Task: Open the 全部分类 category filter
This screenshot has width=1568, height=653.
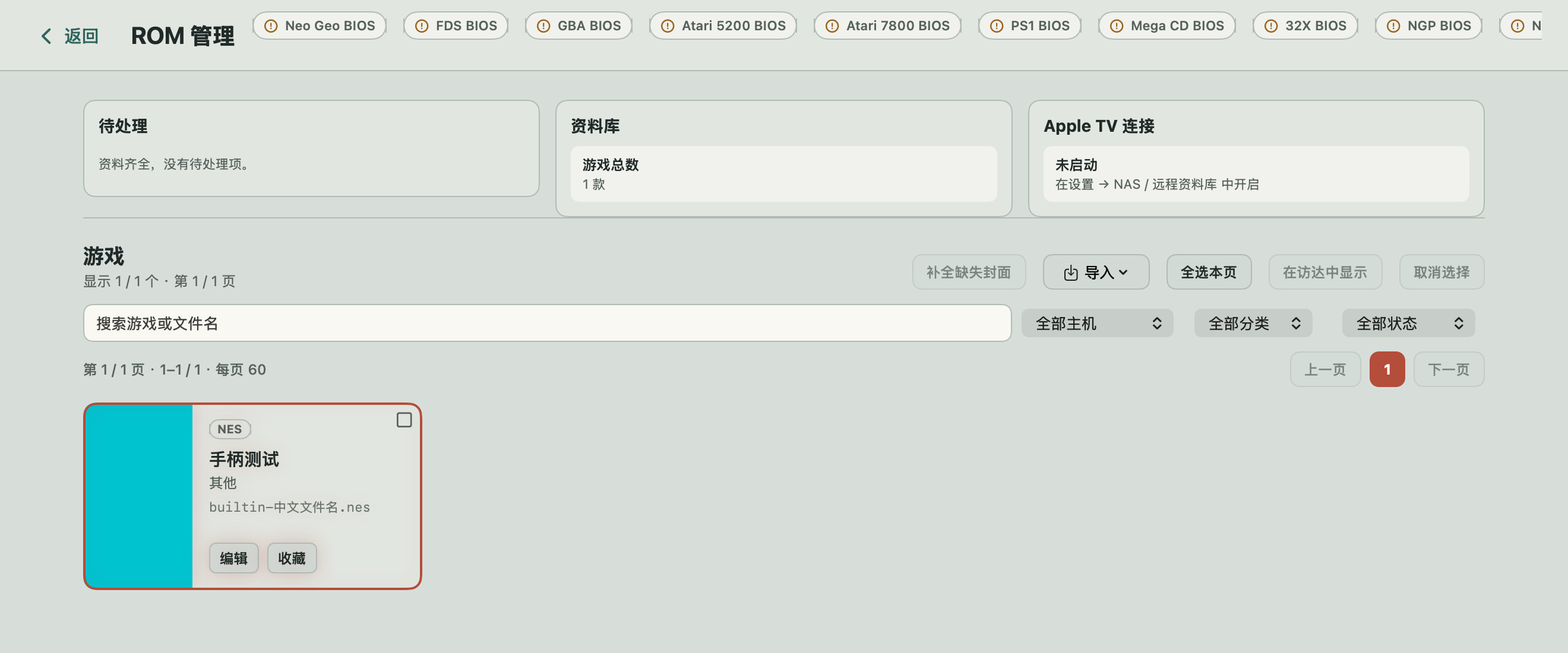Action: point(1253,323)
